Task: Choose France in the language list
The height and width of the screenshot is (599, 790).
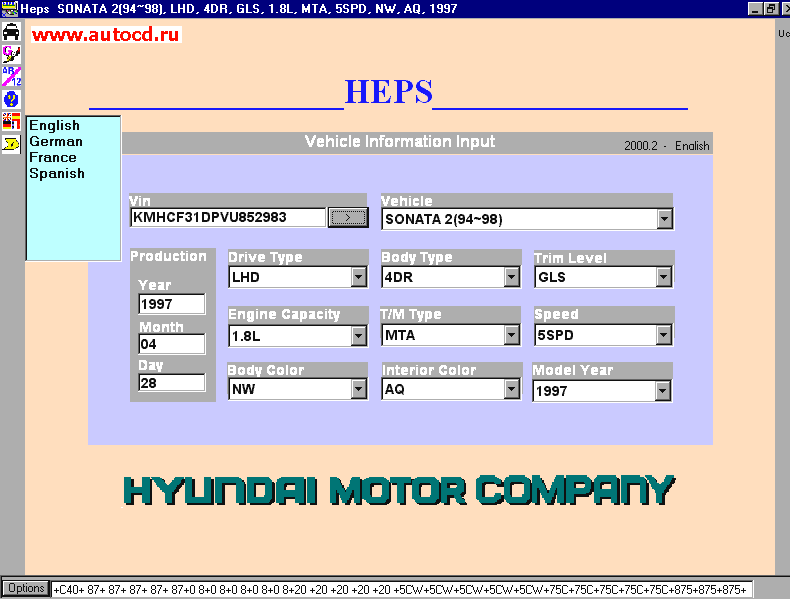Action: pos(53,157)
